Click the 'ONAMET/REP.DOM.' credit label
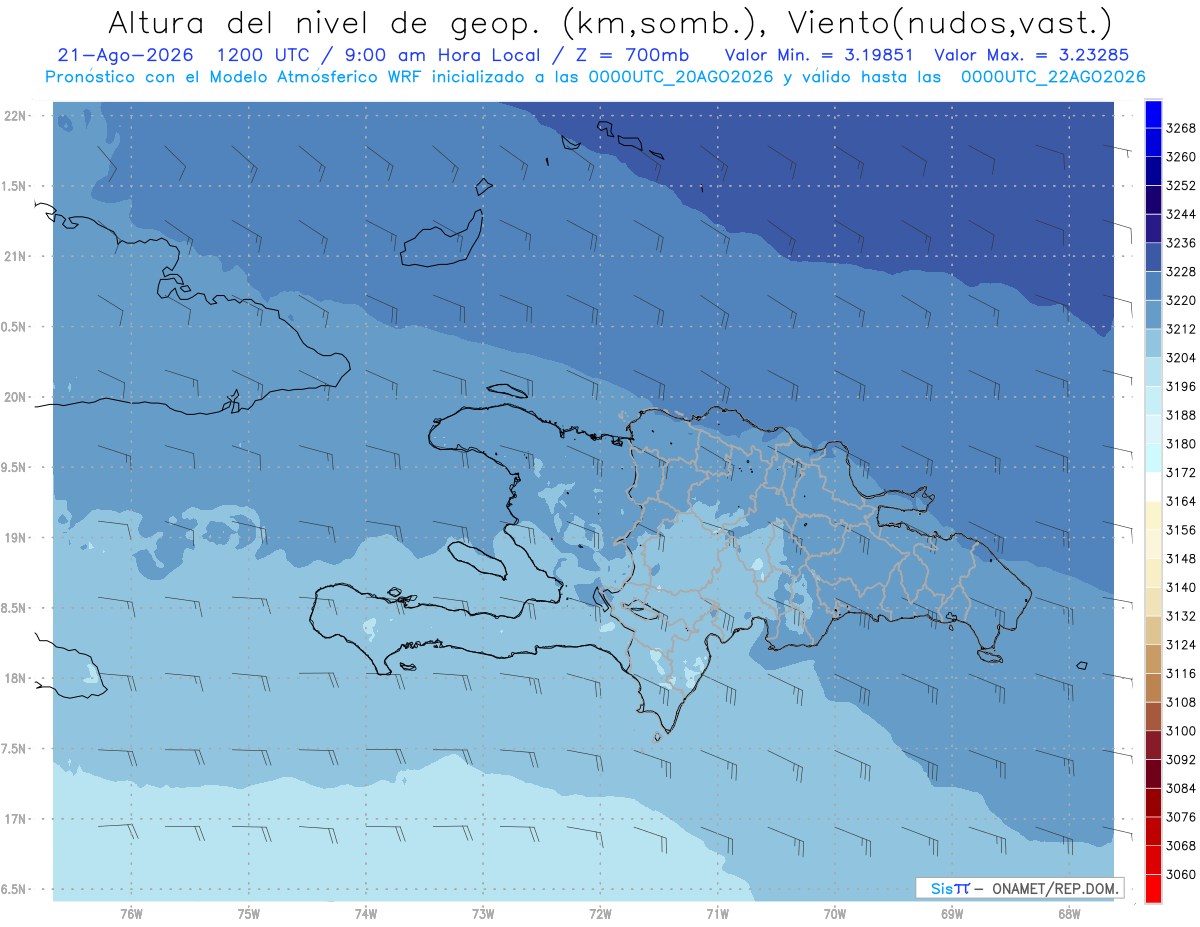Viewport: 1200px width, 927px height. [x=1055, y=888]
